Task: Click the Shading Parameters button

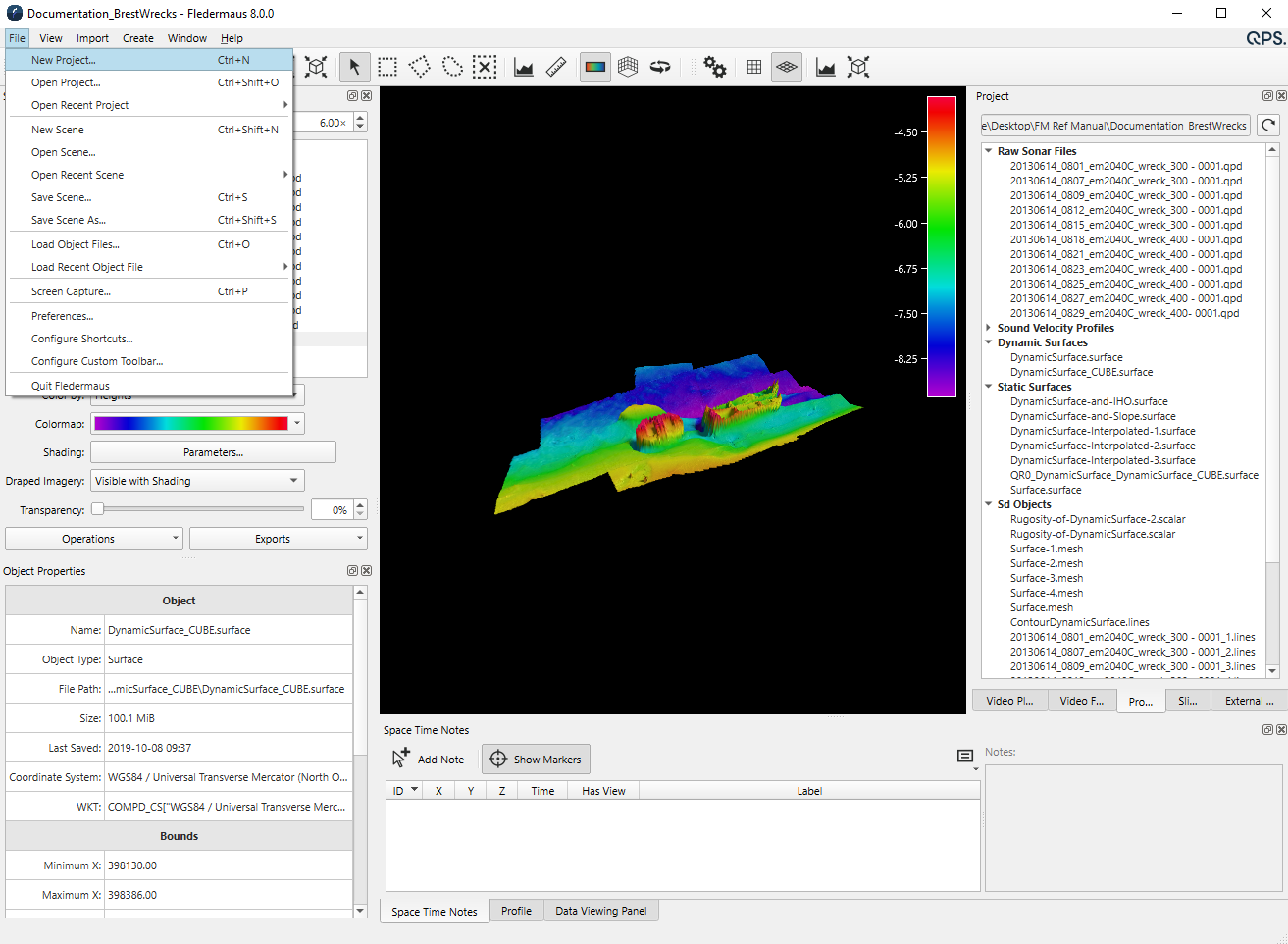Action: pyautogui.click(x=213, y=452)
